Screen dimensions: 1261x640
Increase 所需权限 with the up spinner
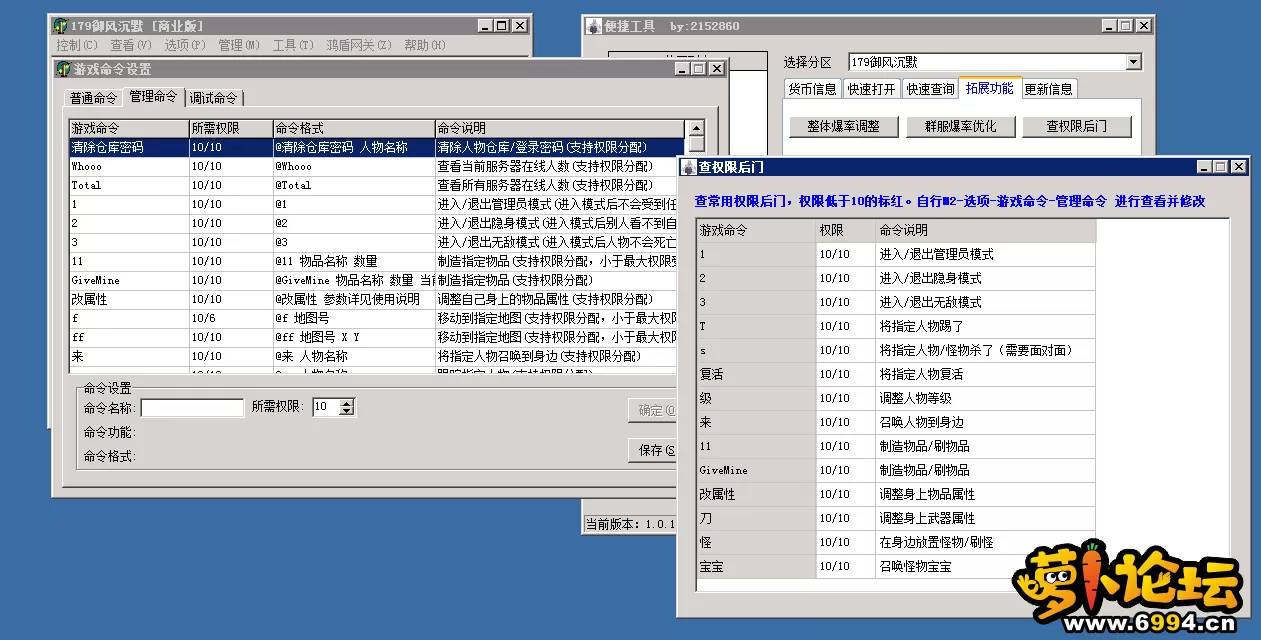coord(347,403)
